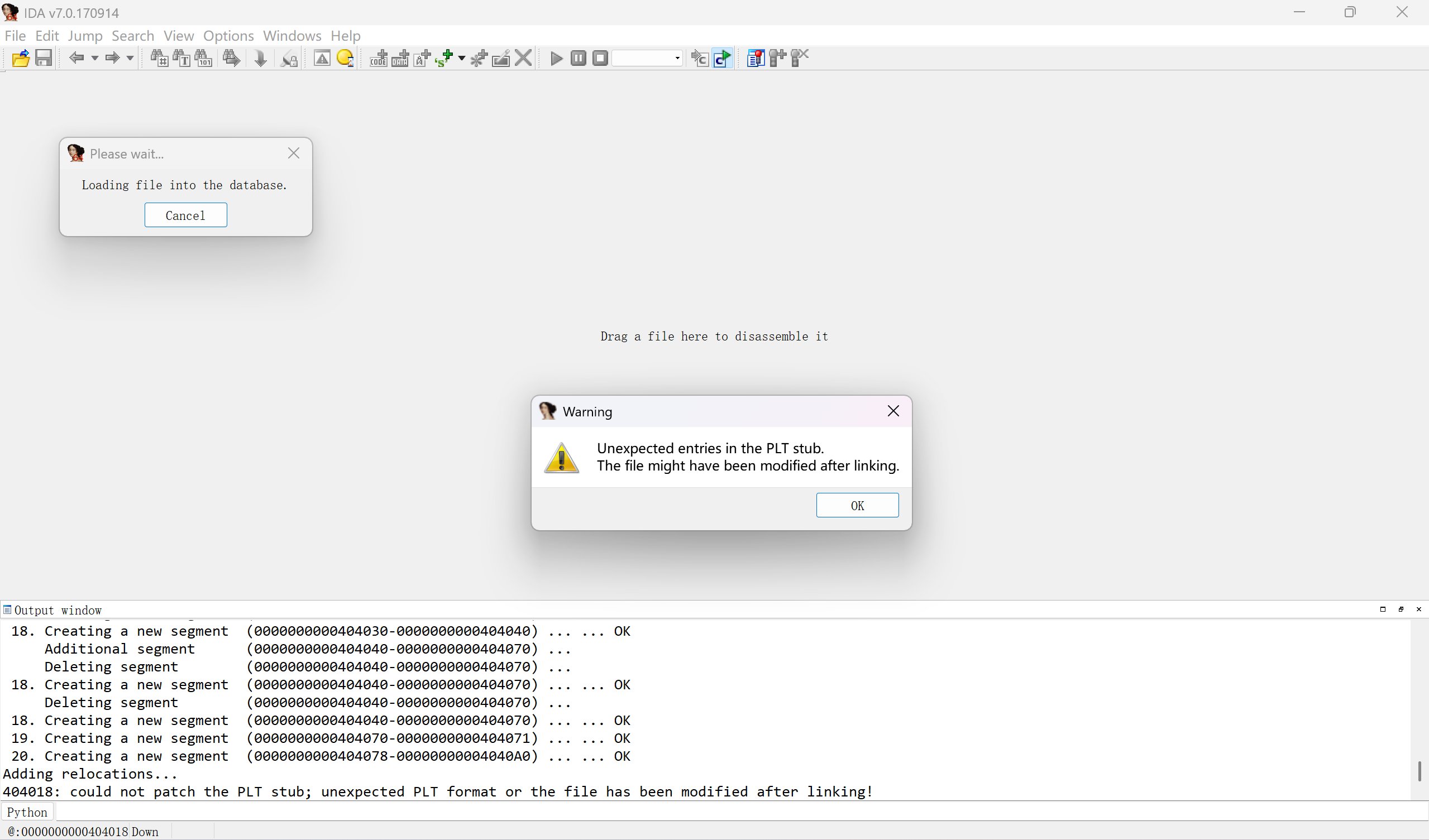Open the byte sequence search (binoculars 101)
Viewport: 1429px width, 840px height.
point(204,58)
